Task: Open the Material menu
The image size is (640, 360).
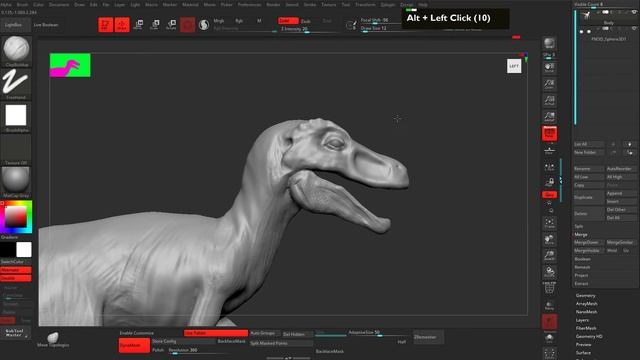Action: [190, 4]
